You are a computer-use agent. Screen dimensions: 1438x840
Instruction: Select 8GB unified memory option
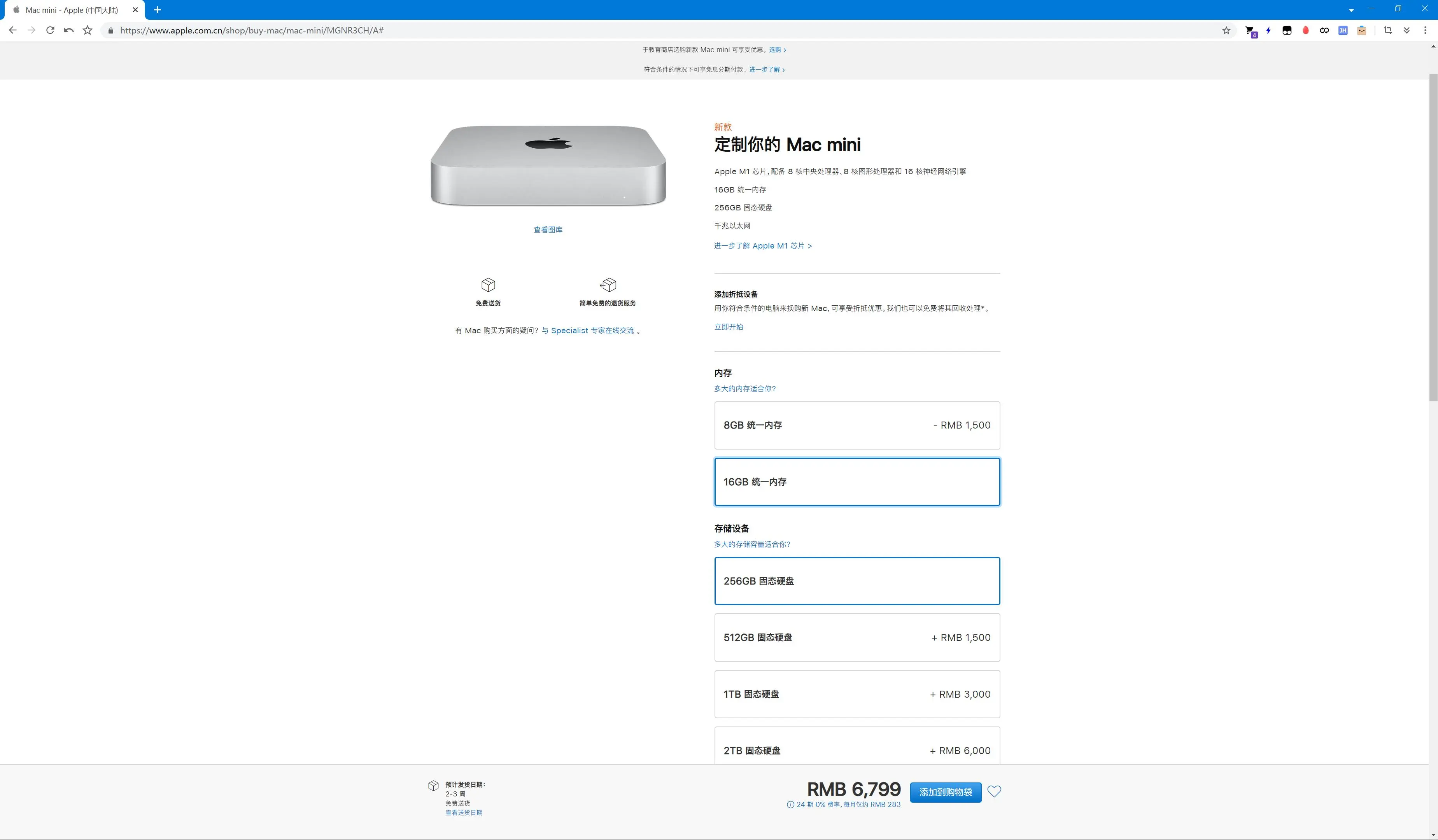click(x=856, y=425)
